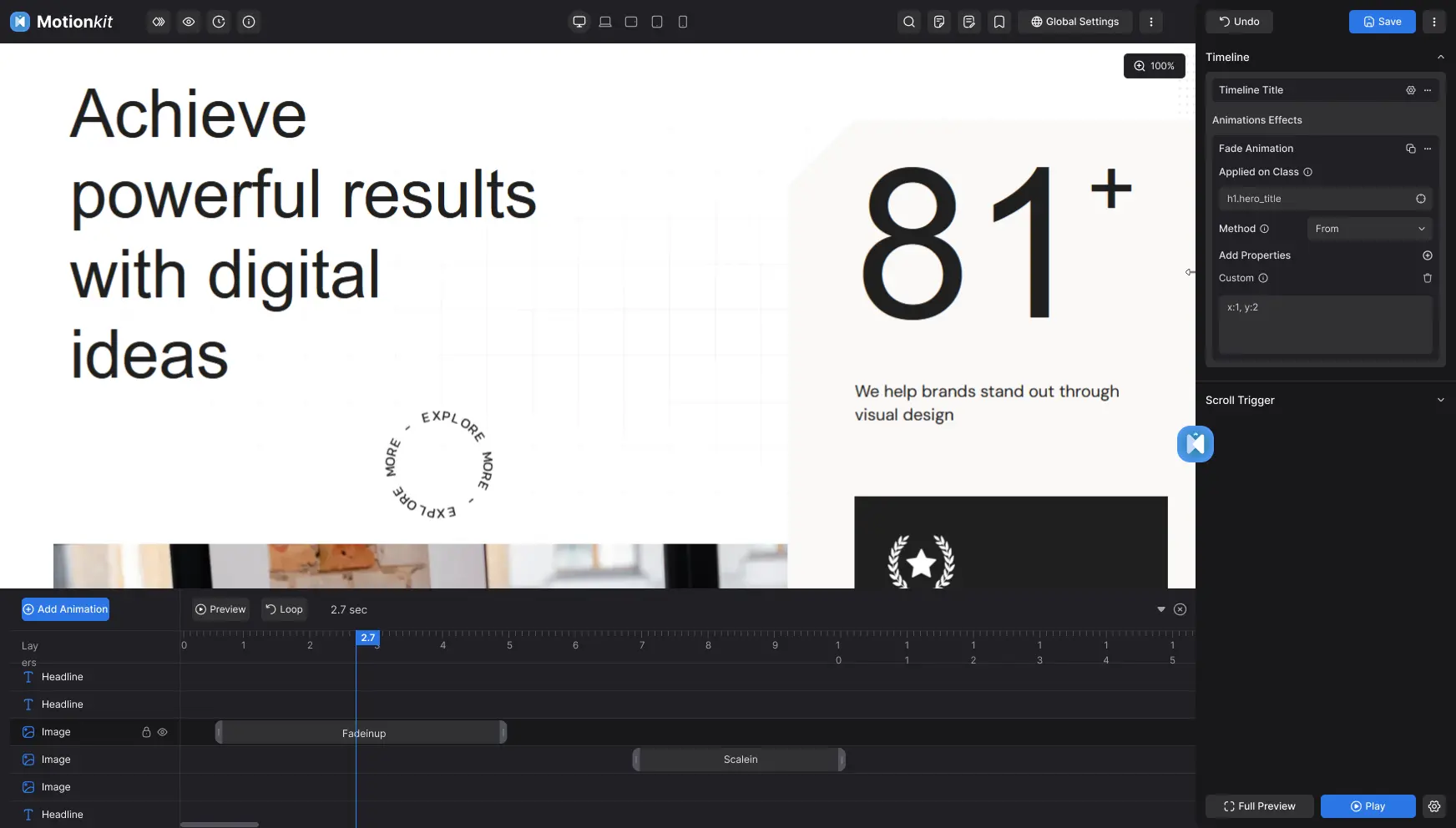
Task: Open Timeline Title settings gear
Action: tap(1411, 90)
